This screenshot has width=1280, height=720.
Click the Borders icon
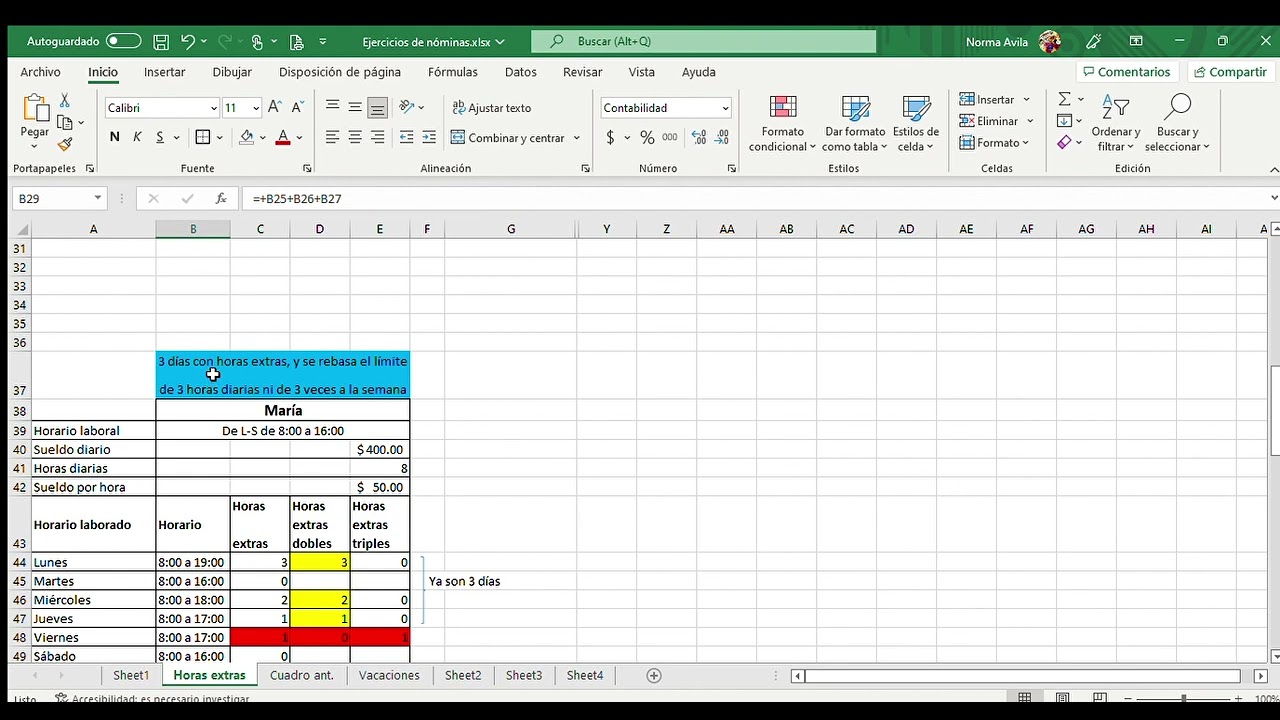[x=203, y=138]
